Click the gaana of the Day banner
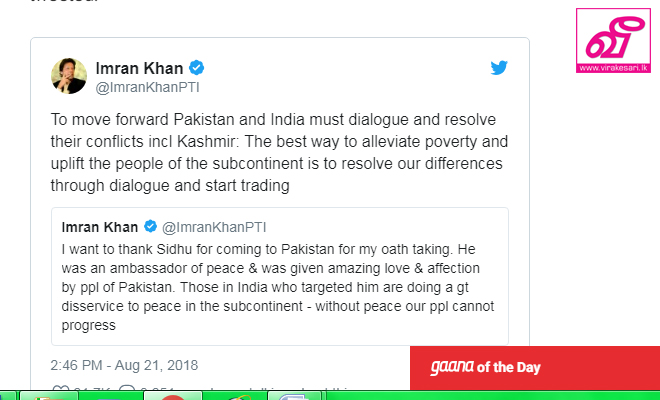660x400 pixels. click(x=535, y=368)
